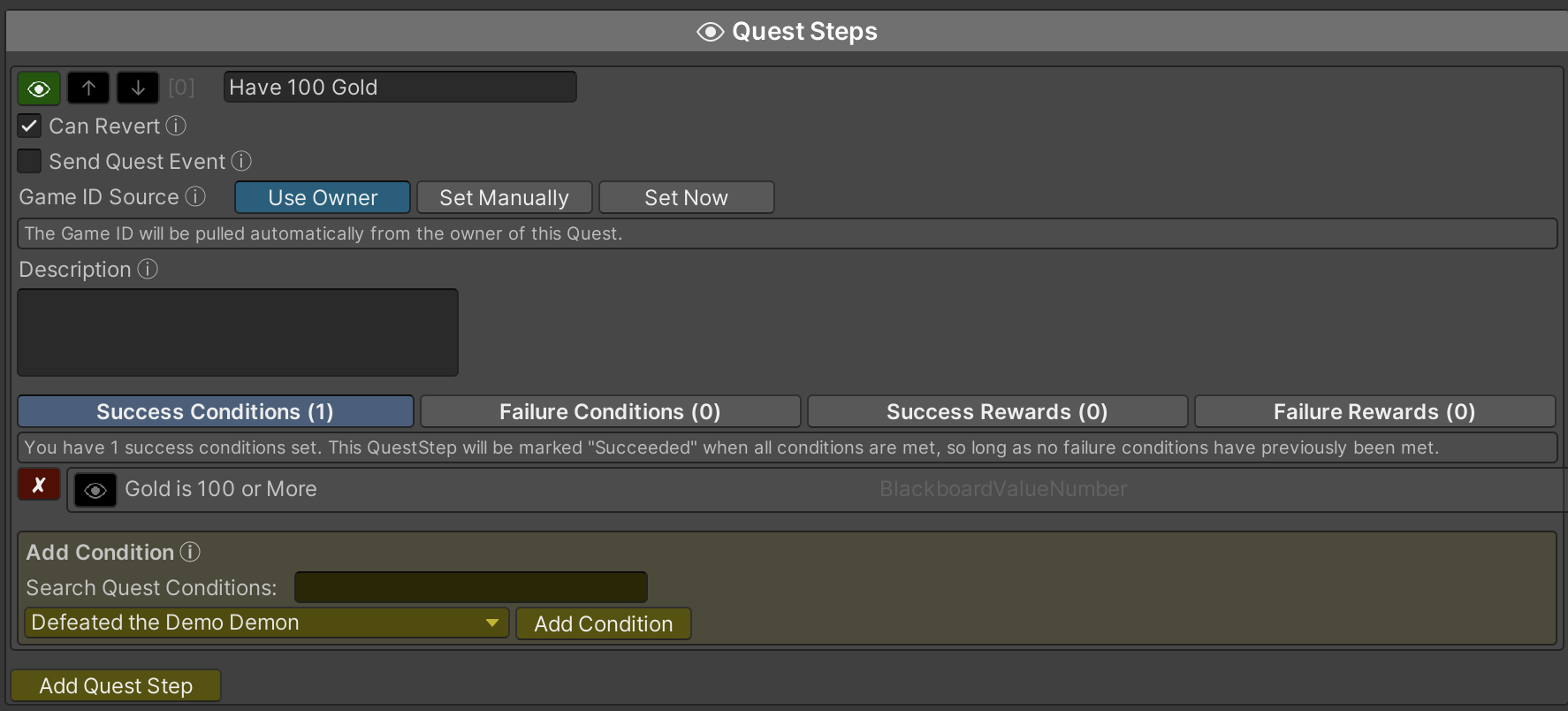Switch to the Failure Conditions tab
The height and width of the screenshot is (711, 1568).
(610, 411)
